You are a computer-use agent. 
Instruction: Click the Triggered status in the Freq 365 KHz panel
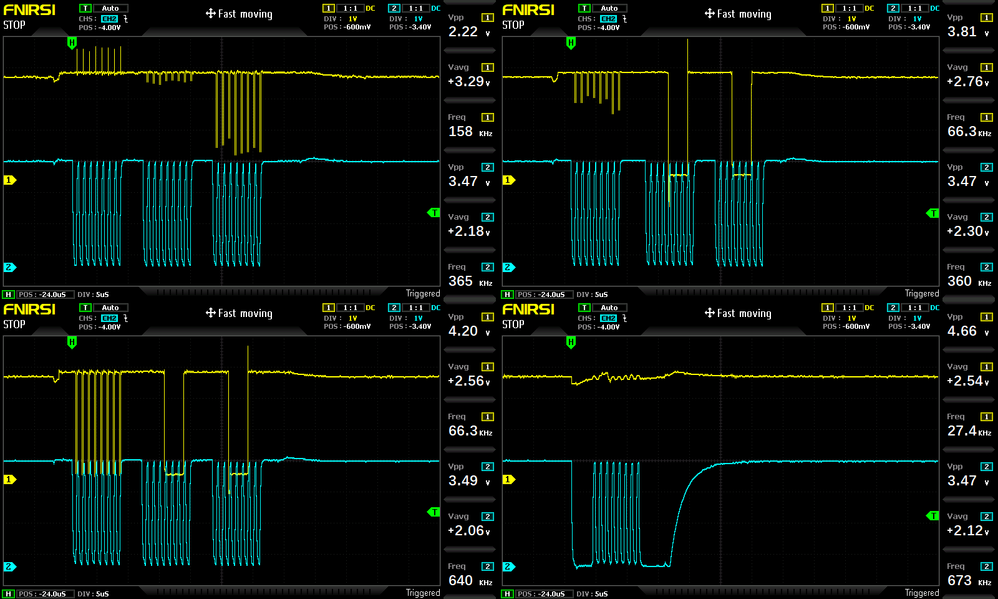[x=423, y=293]
